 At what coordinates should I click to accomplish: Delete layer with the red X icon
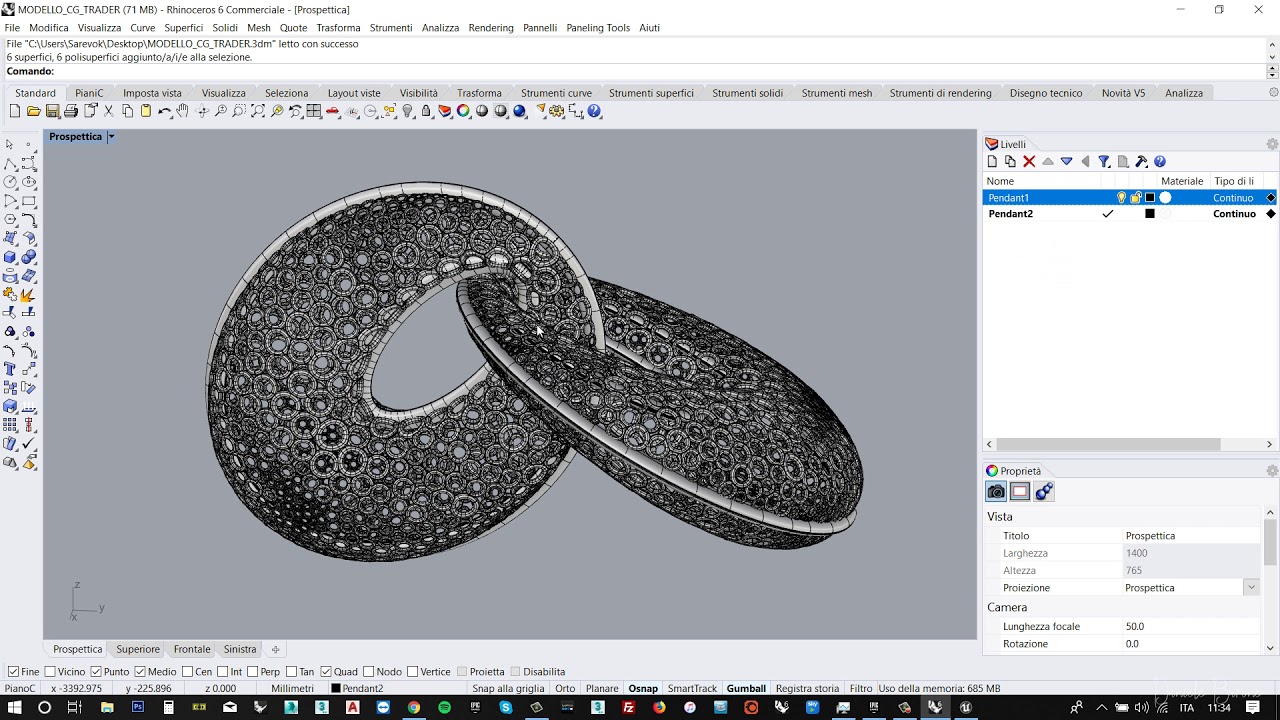pyautogui.click(x=1029, y=161)
